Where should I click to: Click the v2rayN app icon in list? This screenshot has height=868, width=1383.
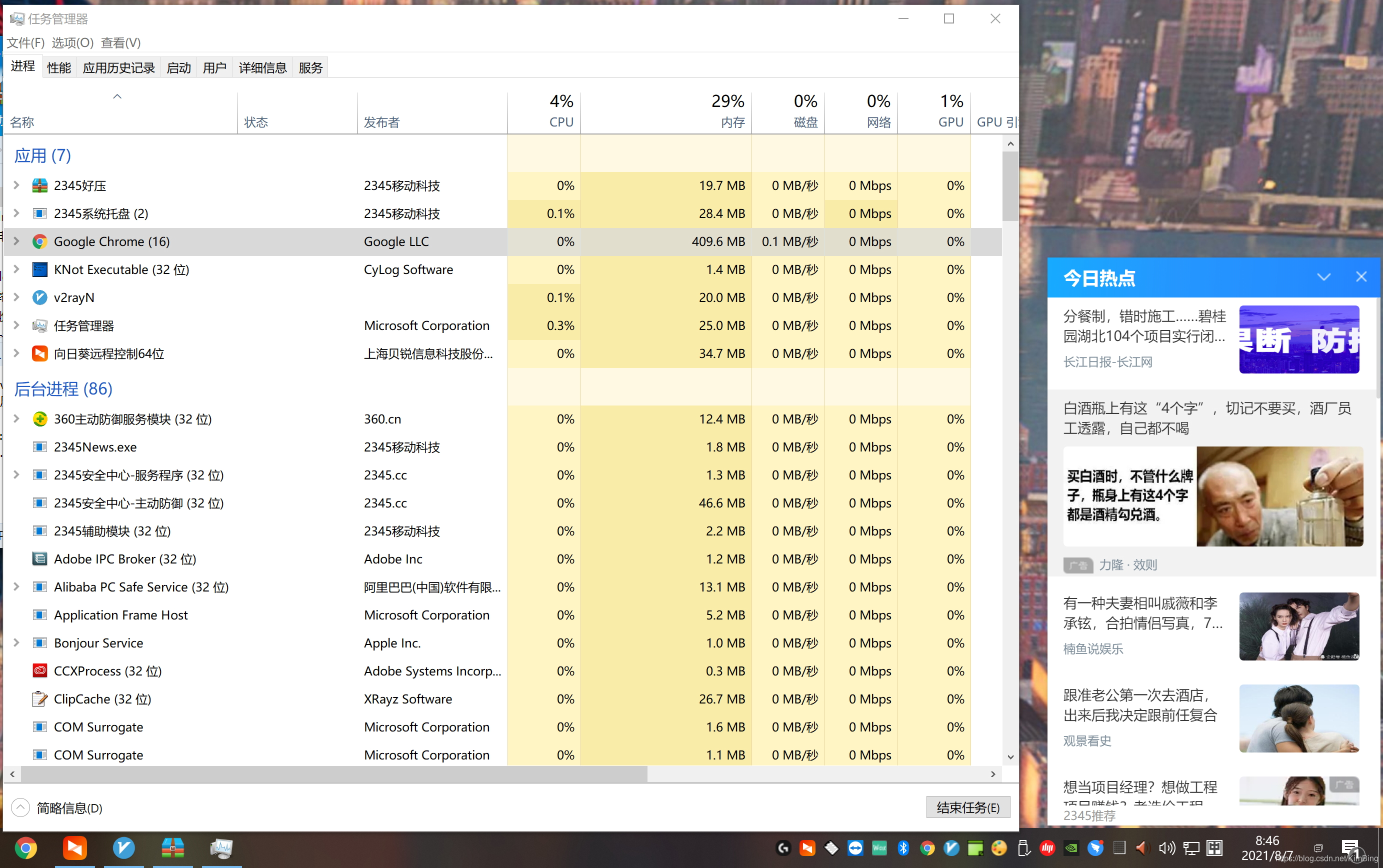[39, 297]
